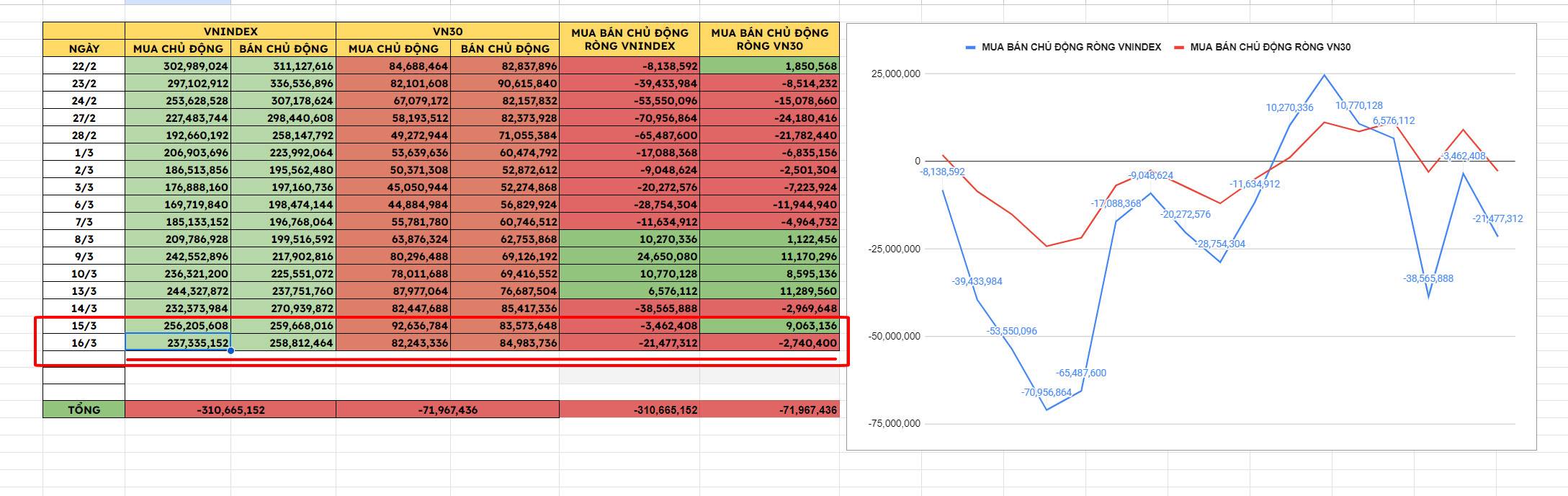Click cell with value 223,992,064

coord(283,152)
